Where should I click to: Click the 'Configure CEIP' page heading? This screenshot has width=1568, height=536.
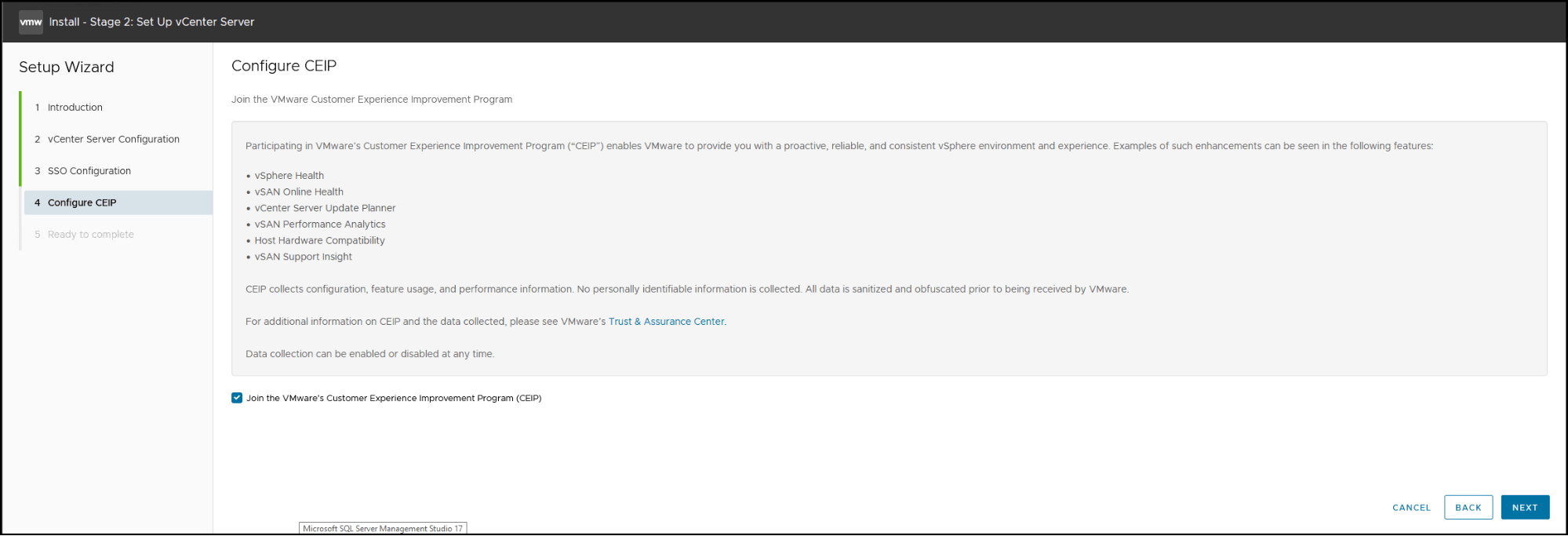284,66
